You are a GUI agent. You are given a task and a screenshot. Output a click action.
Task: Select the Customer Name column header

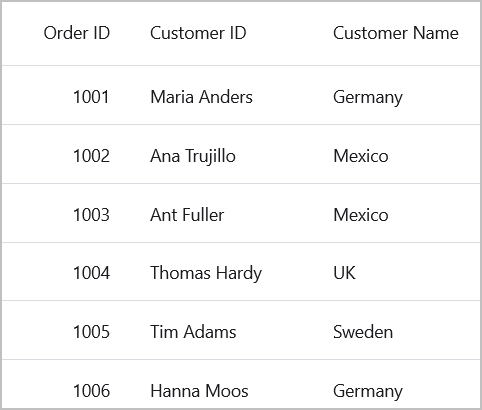(x=396, y=33)
